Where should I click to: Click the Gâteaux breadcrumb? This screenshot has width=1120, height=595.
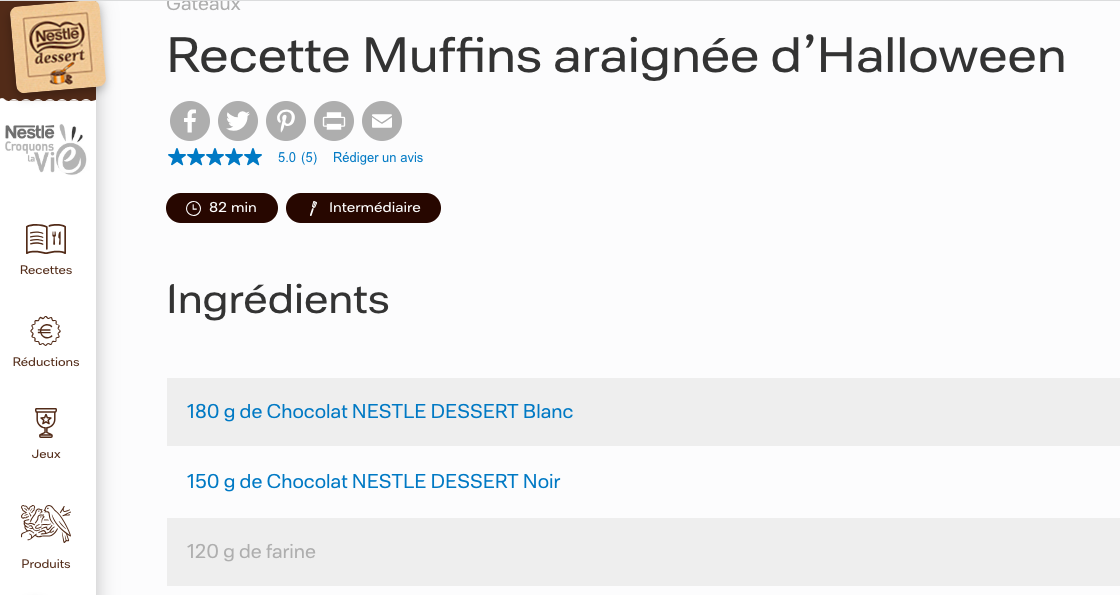(203, 6)
